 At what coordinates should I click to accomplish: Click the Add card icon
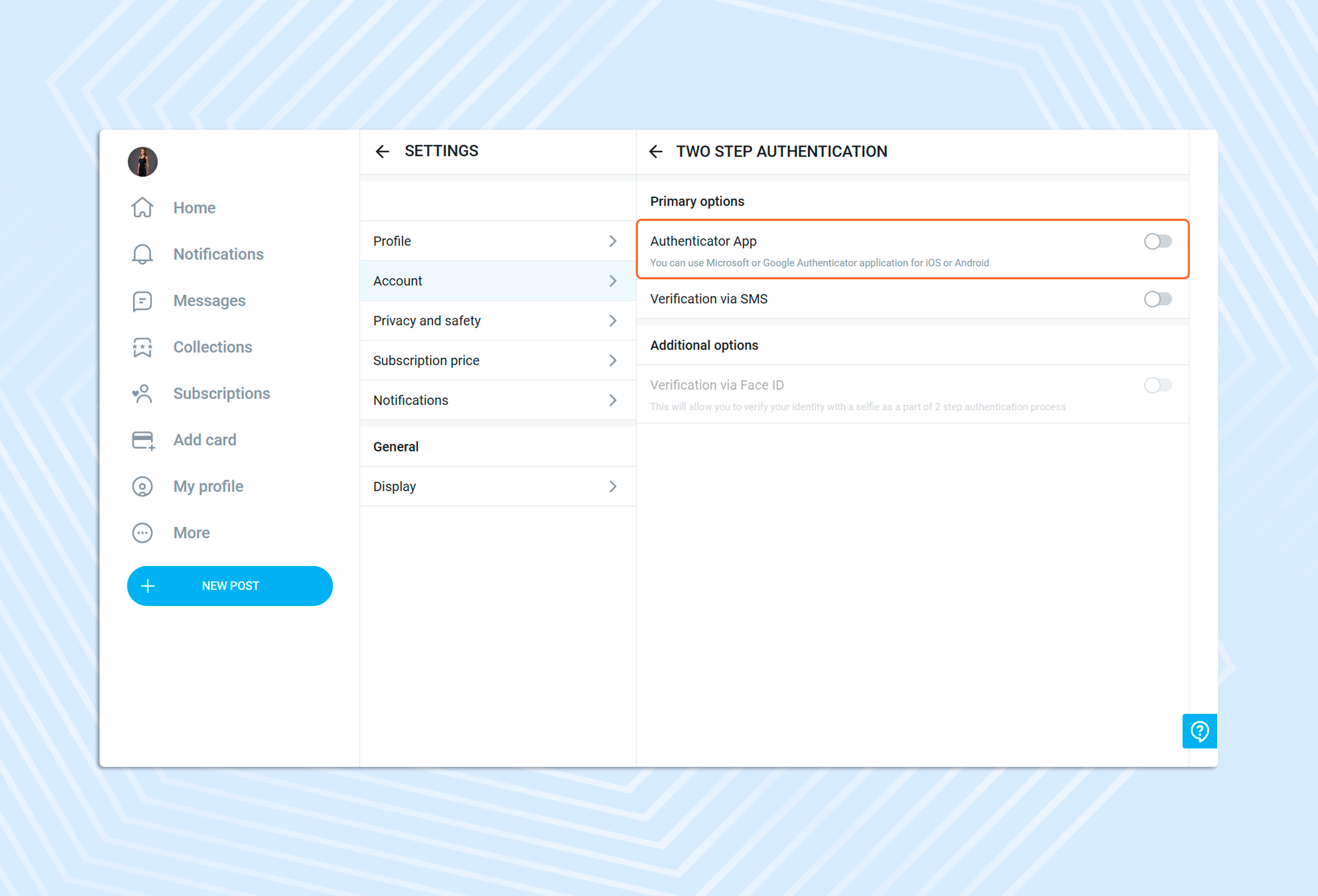point(143,440)
